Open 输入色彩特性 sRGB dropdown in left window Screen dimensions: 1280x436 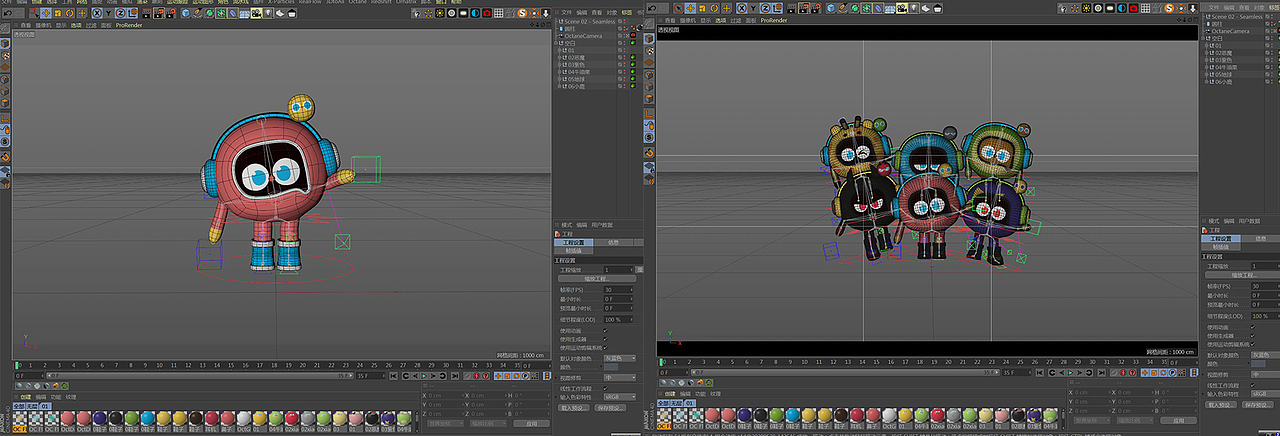click(x=619, y=396)
